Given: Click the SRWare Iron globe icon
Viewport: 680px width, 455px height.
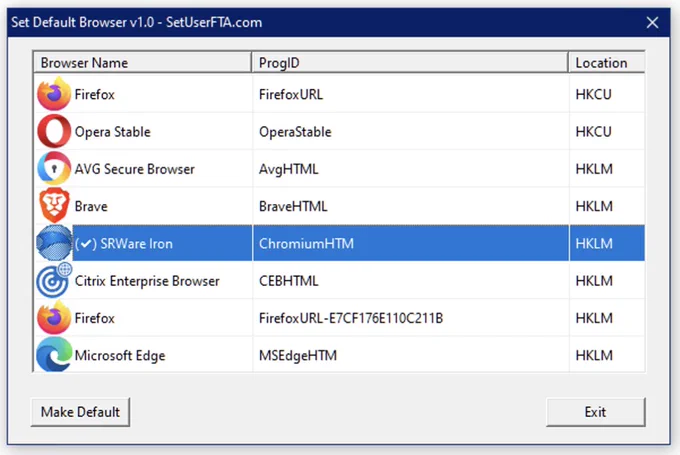Looking at the screenshot, I should (54, 243).
